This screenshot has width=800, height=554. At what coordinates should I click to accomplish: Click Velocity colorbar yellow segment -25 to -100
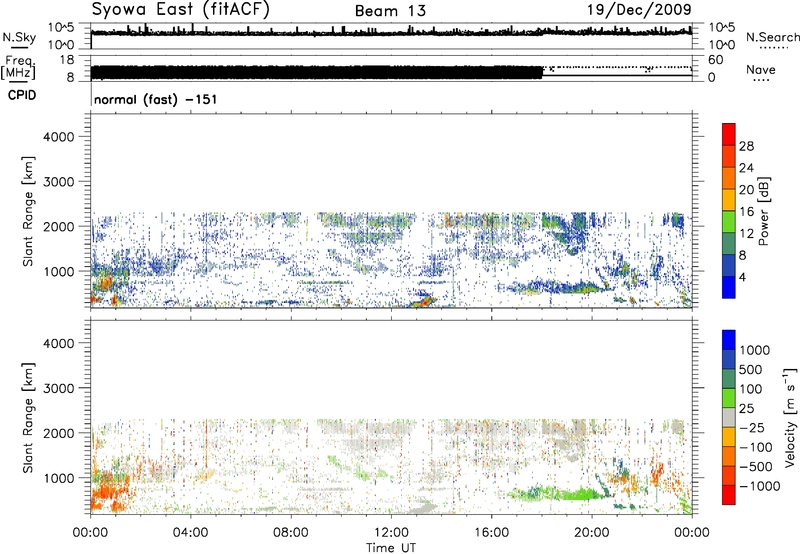coord(729,437)
